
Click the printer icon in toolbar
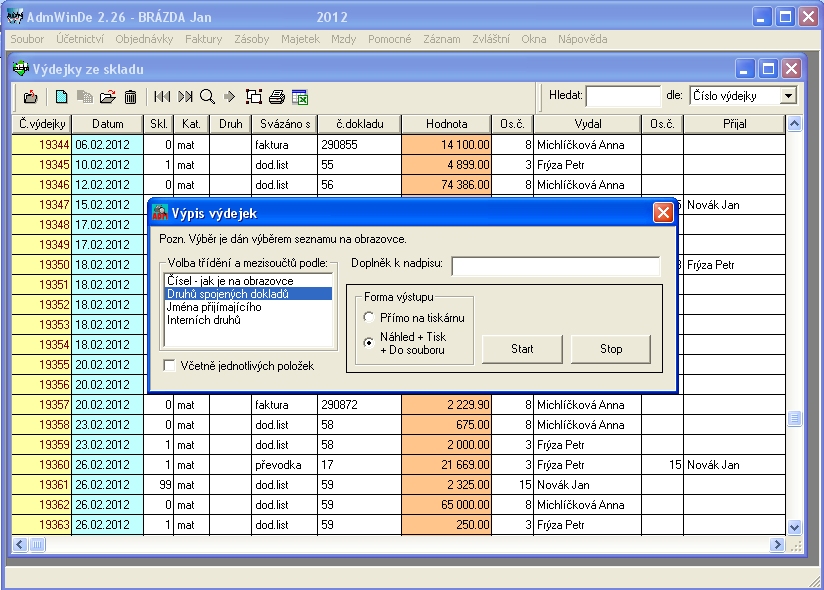click(x=276, y=97)
